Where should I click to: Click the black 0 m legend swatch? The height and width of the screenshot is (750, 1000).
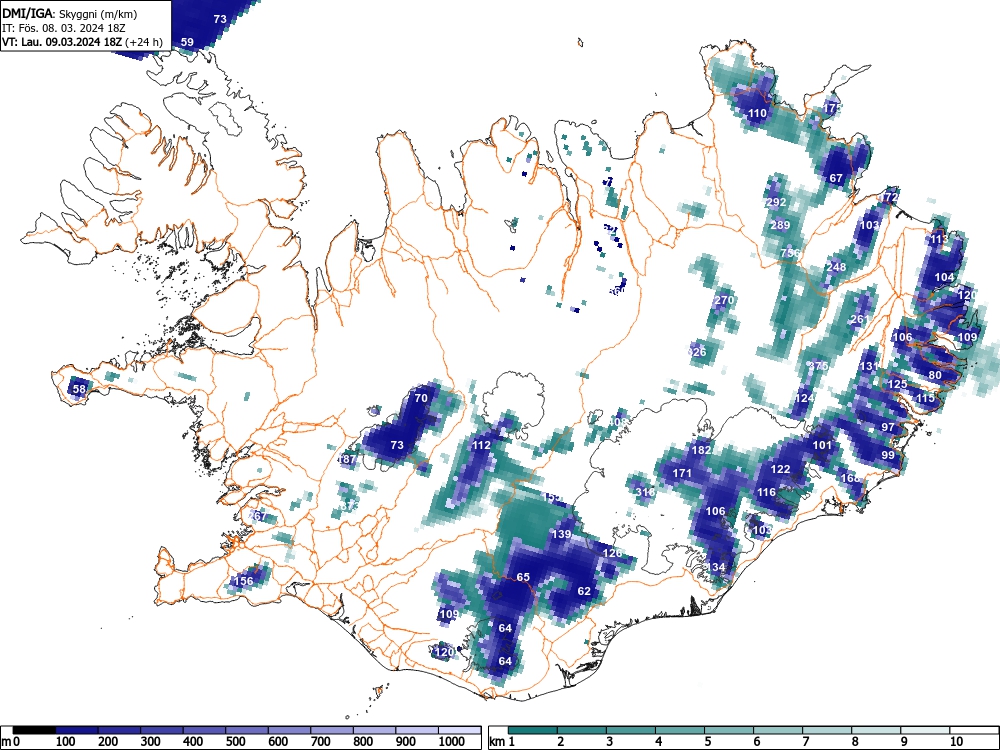34,730
